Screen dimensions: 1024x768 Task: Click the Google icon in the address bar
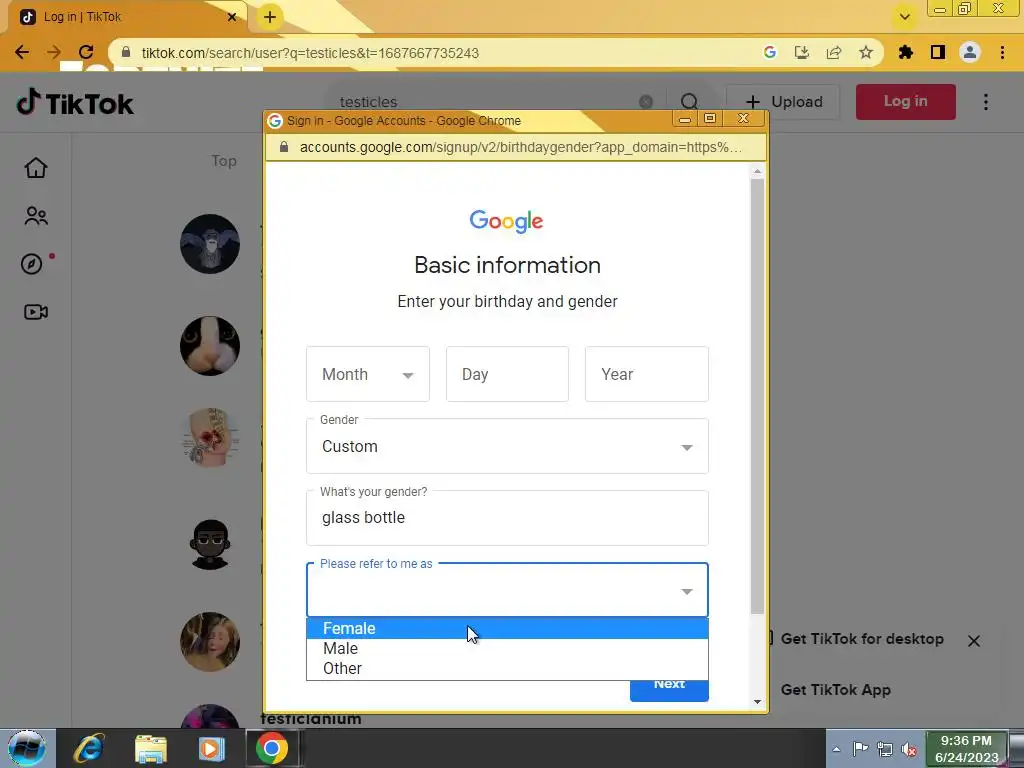[770, 52]
